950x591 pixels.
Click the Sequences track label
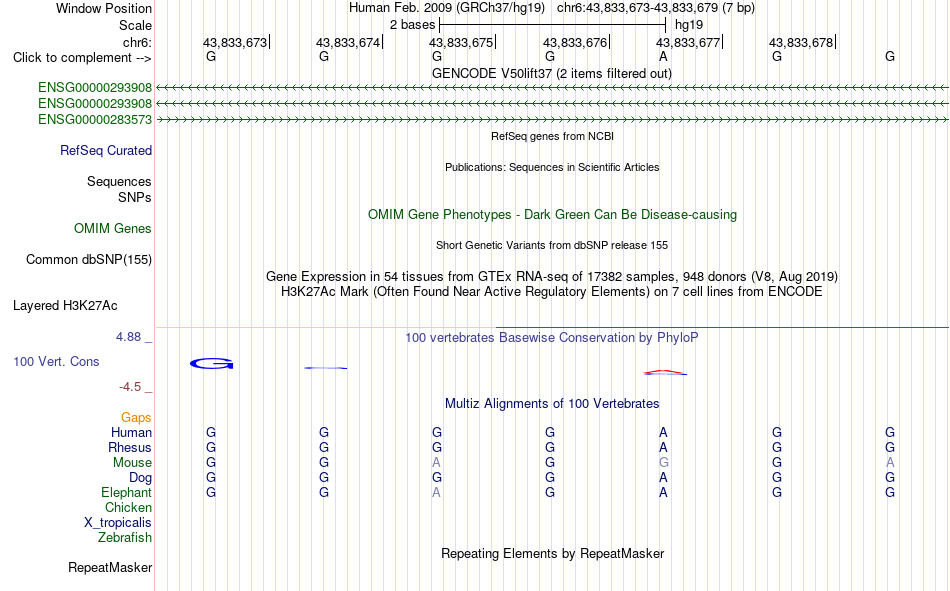tap(119, 181)
